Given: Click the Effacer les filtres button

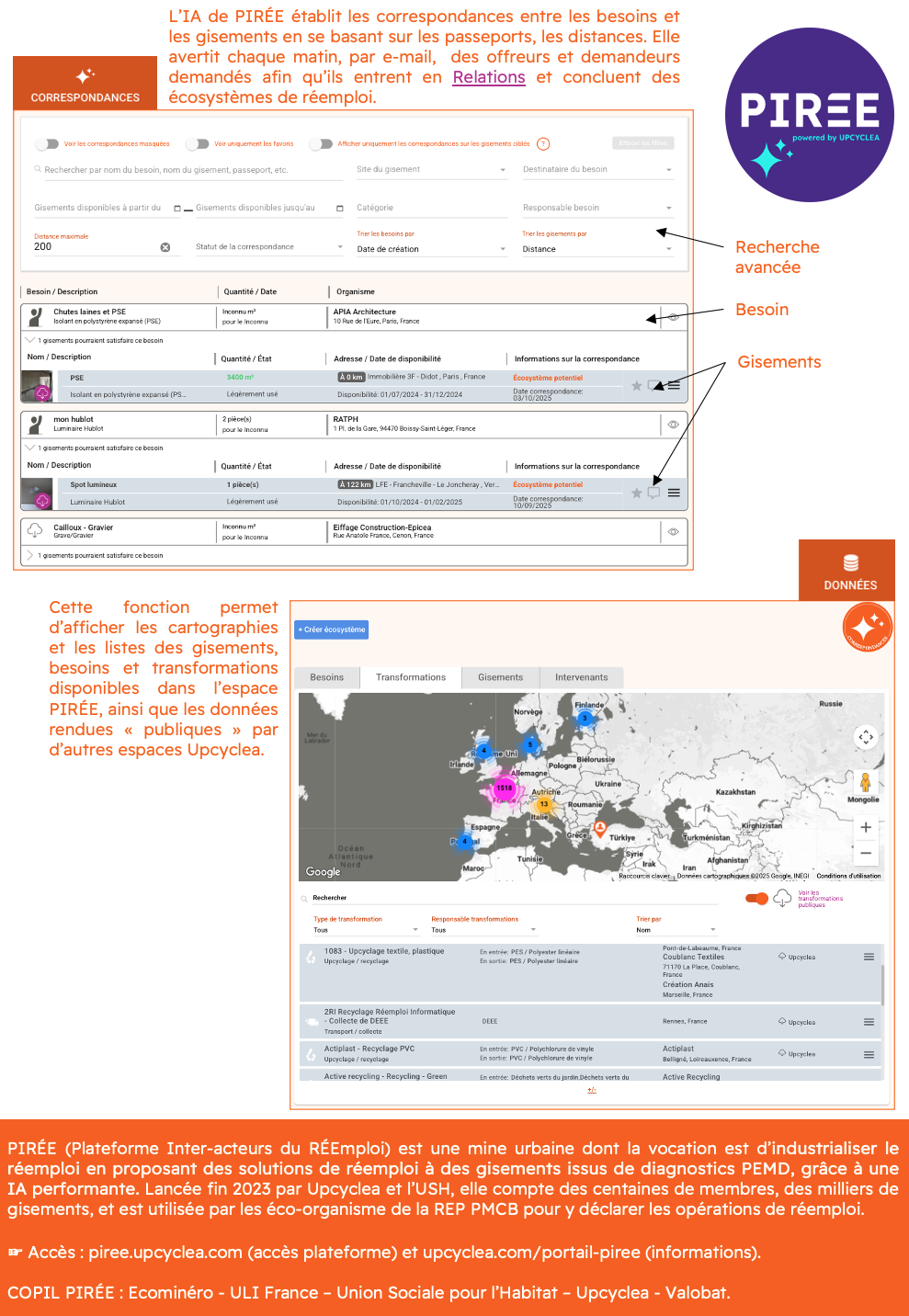Looking at the screenshot, I should [643, 143].
